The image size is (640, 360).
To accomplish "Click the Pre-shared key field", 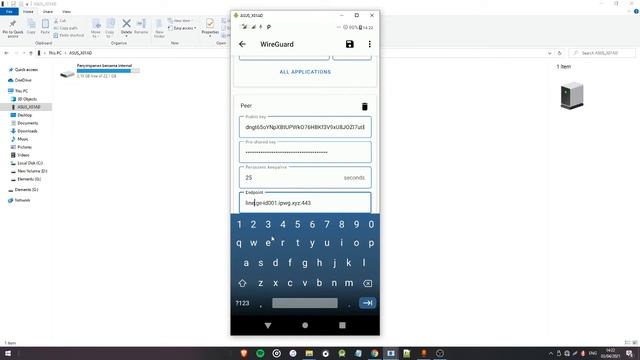I will 305,152.
